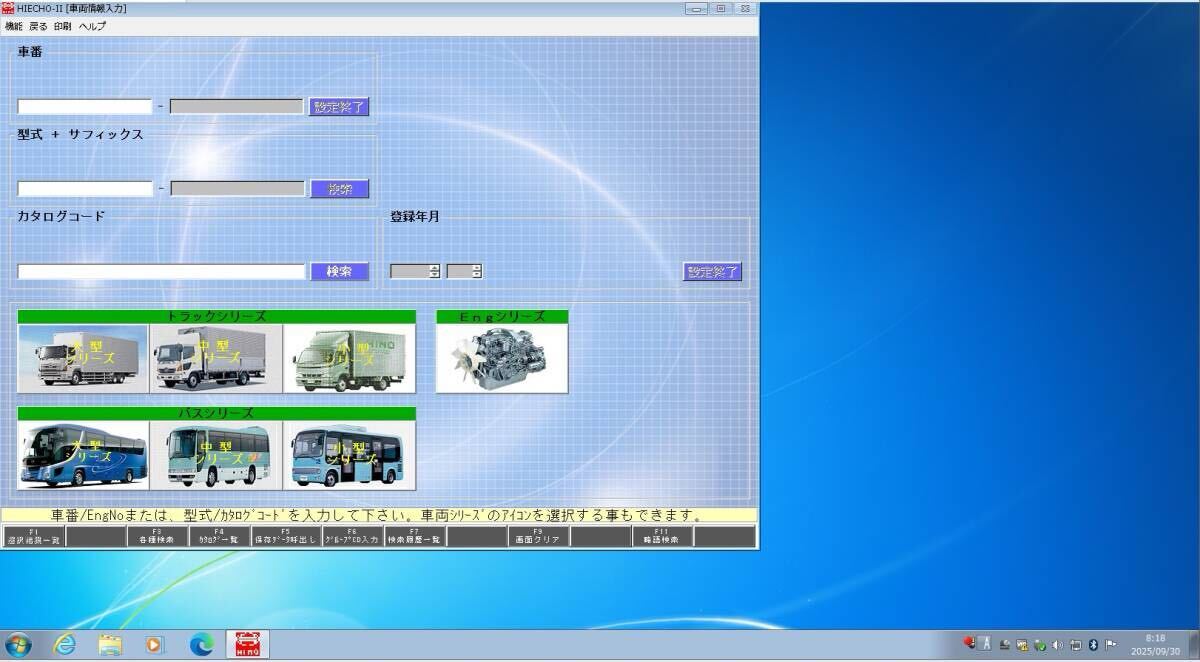Choose the medium bus series icon
The image size is (1200, 662).
(216, 455)
